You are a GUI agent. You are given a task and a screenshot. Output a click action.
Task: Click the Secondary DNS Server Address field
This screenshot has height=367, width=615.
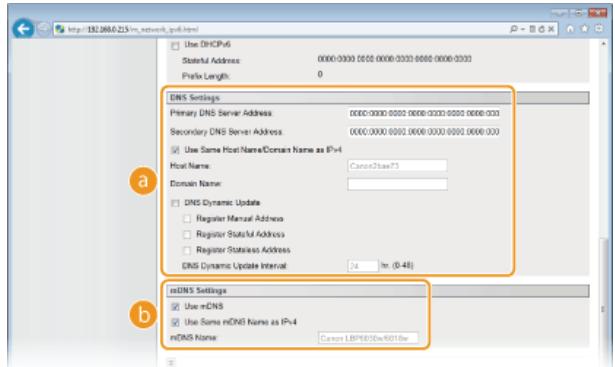[x=424, y=132]
